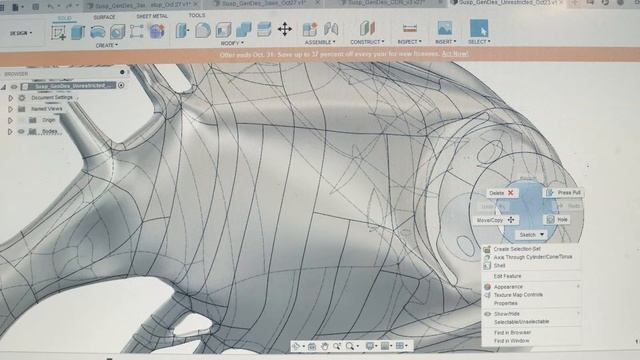Choose the Pan hand tool in navigation bar
This screenshot has height=360, width=640.
pyautogui.click(x=324, y=346)
